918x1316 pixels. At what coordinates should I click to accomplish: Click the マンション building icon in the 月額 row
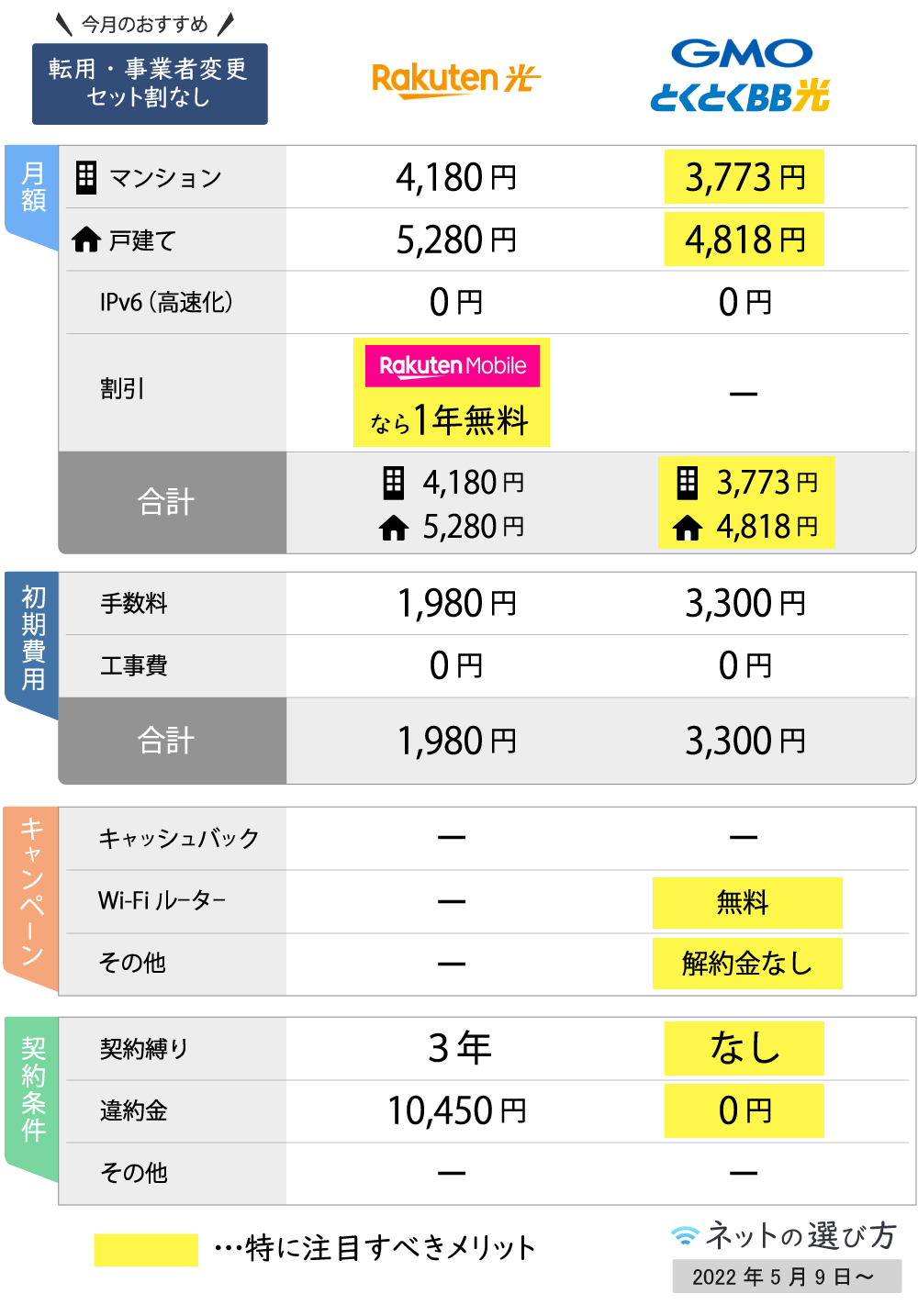point(86,177)
